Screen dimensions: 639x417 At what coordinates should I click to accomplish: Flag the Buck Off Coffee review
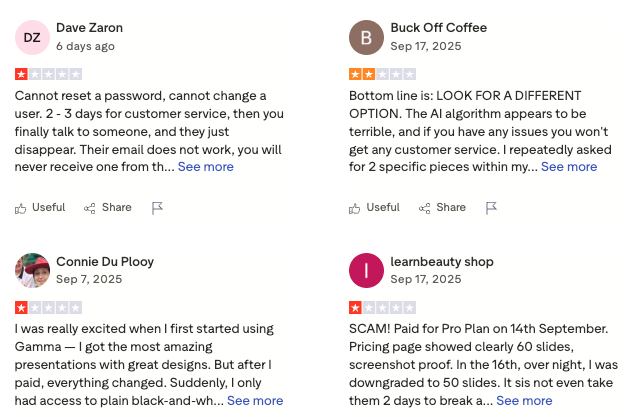[491, 208]
